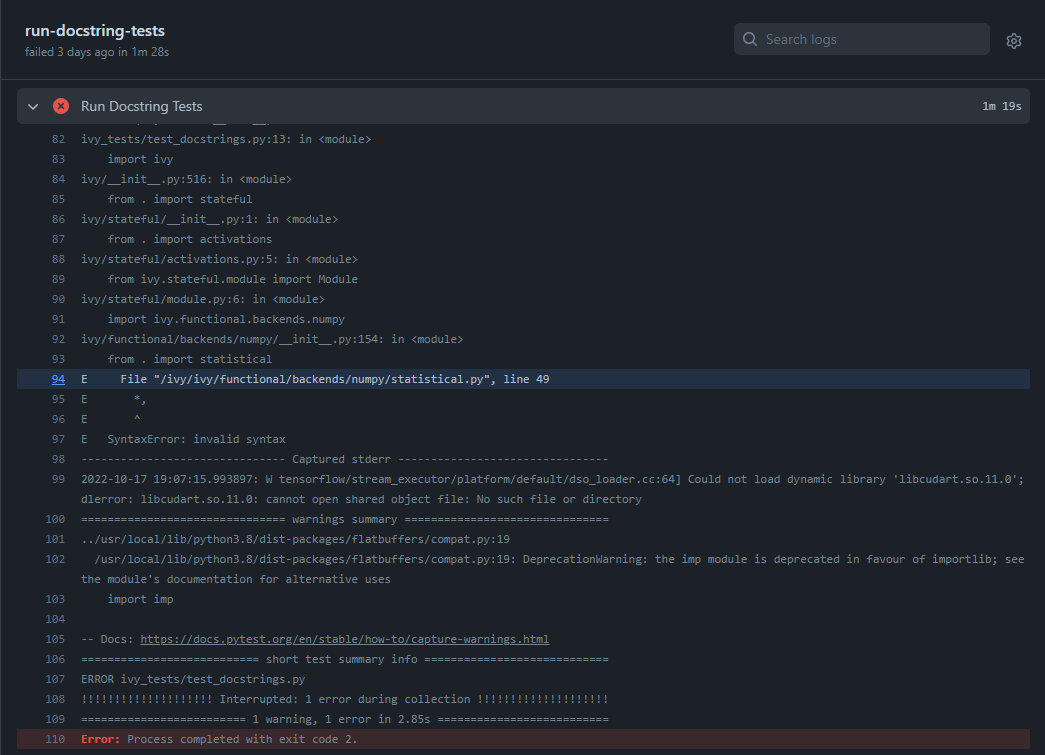
Task: Click the red failed status icon
Action: click(x=61, y=106)
